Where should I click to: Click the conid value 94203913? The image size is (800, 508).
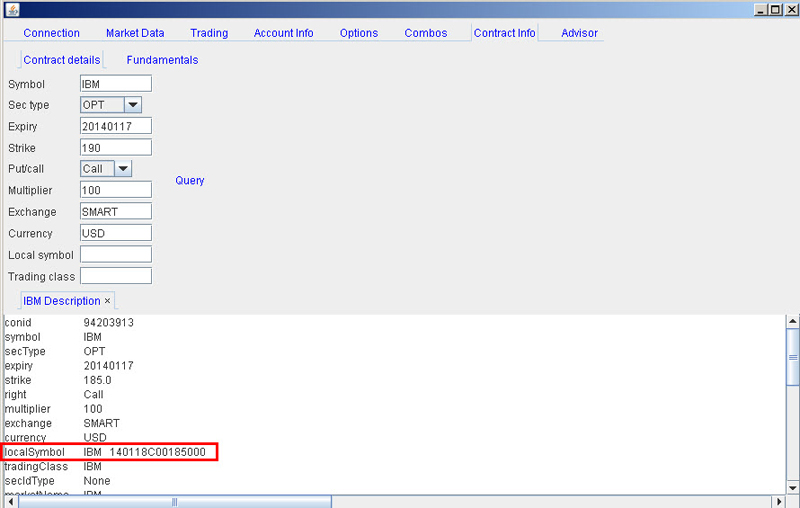(109, 323)
